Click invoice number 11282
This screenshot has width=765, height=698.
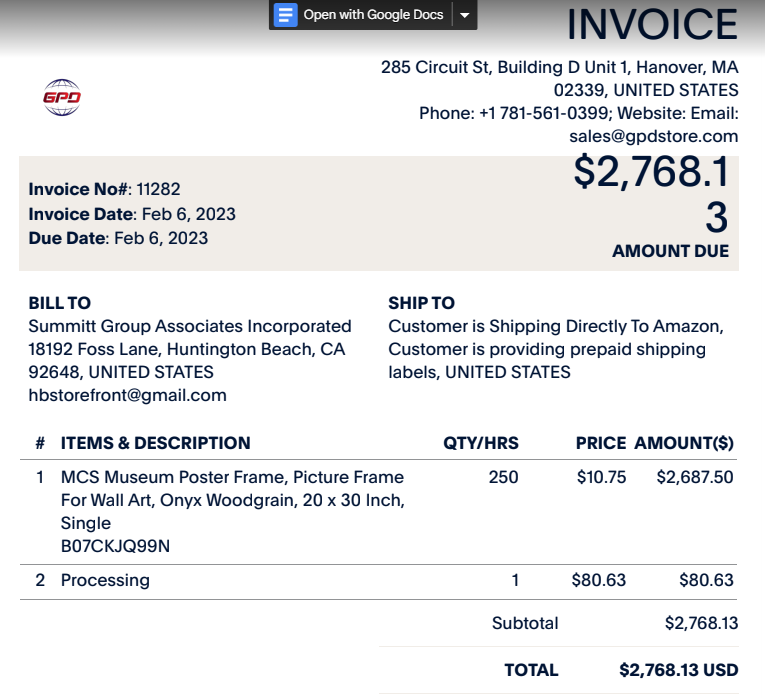[x=158, y=189]
